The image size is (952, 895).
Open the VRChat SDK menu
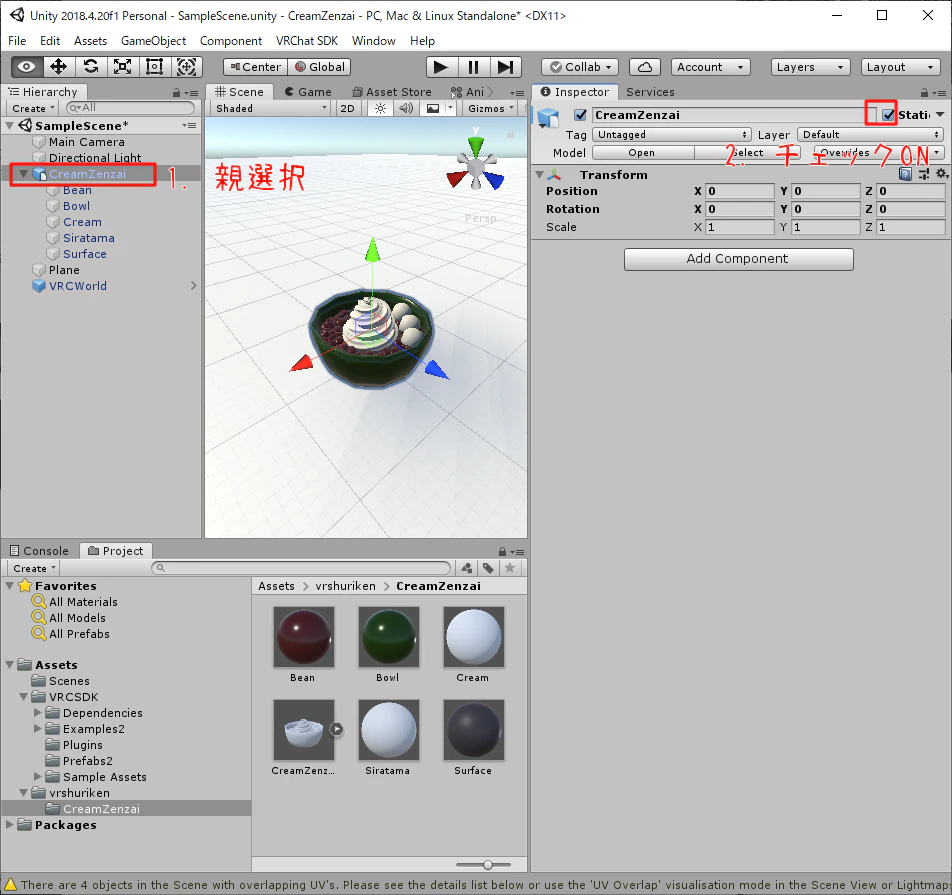pos(307,41)
